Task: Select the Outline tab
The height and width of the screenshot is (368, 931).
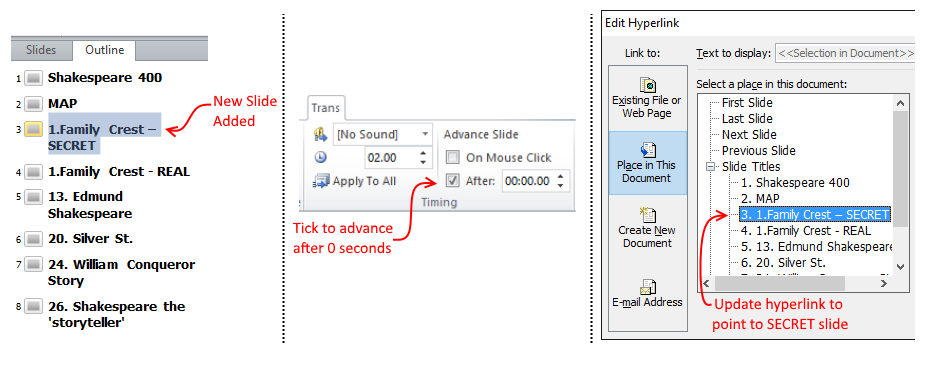Action: (x=104, y=50)
